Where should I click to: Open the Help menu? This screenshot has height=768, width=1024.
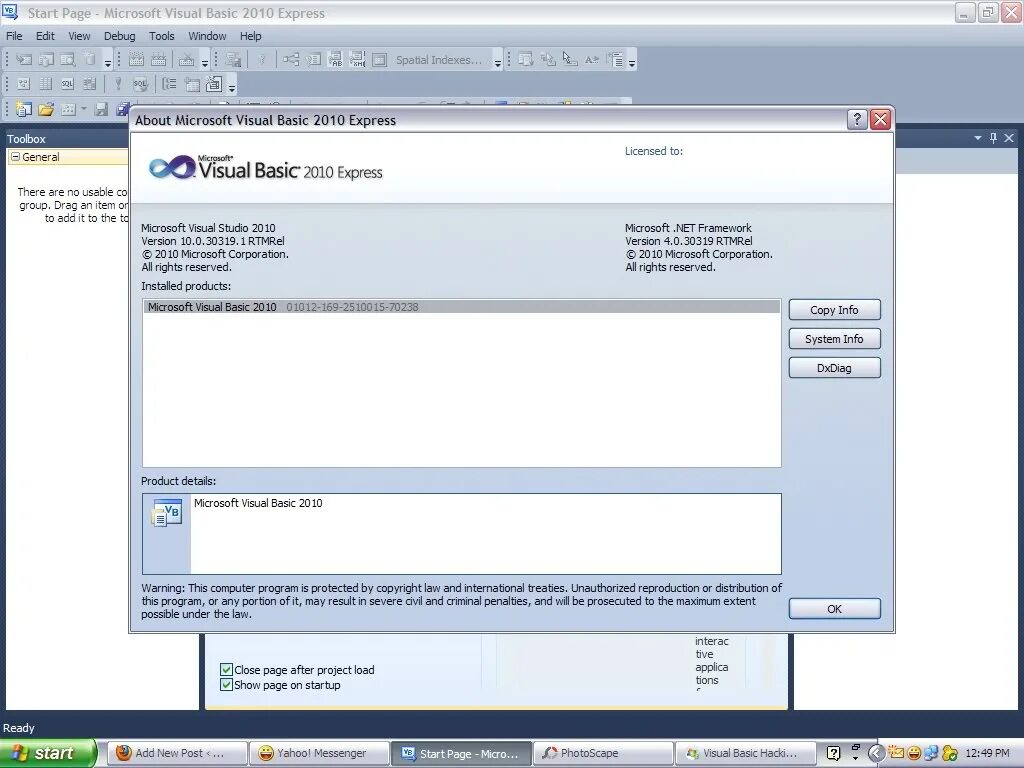(x=250, y=36)
